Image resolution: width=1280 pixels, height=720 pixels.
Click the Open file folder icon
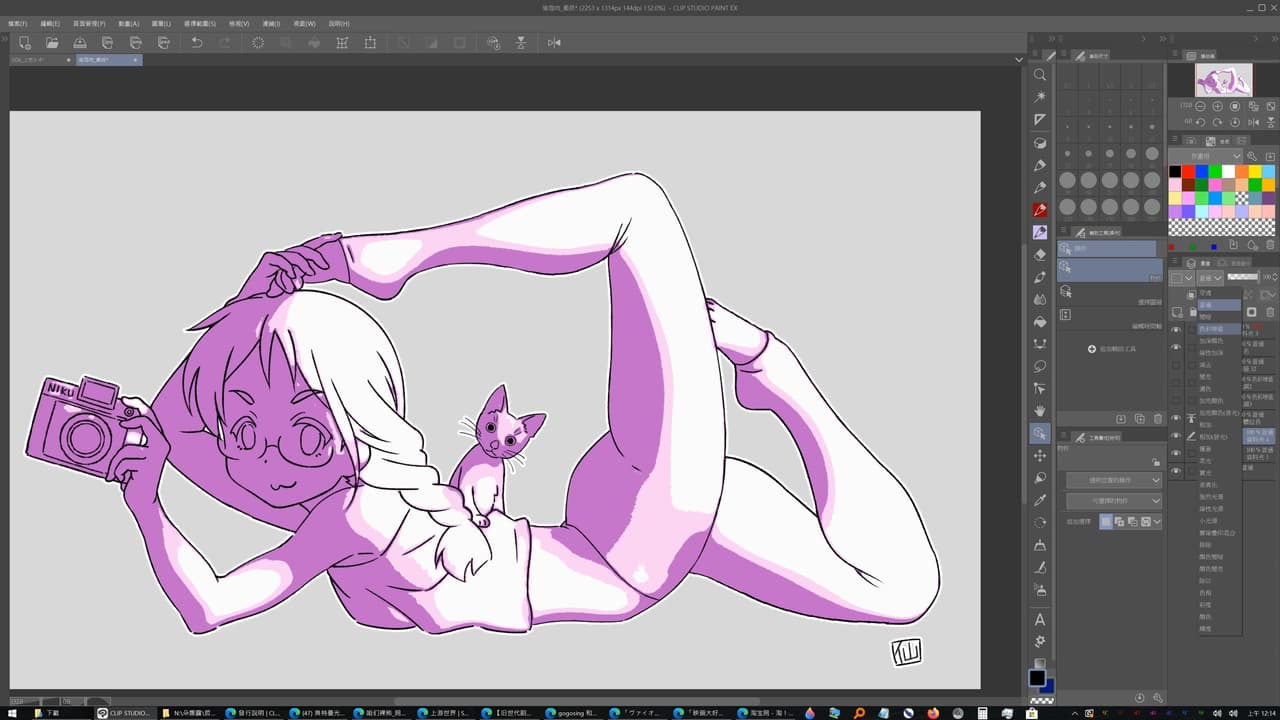(52, 43)
